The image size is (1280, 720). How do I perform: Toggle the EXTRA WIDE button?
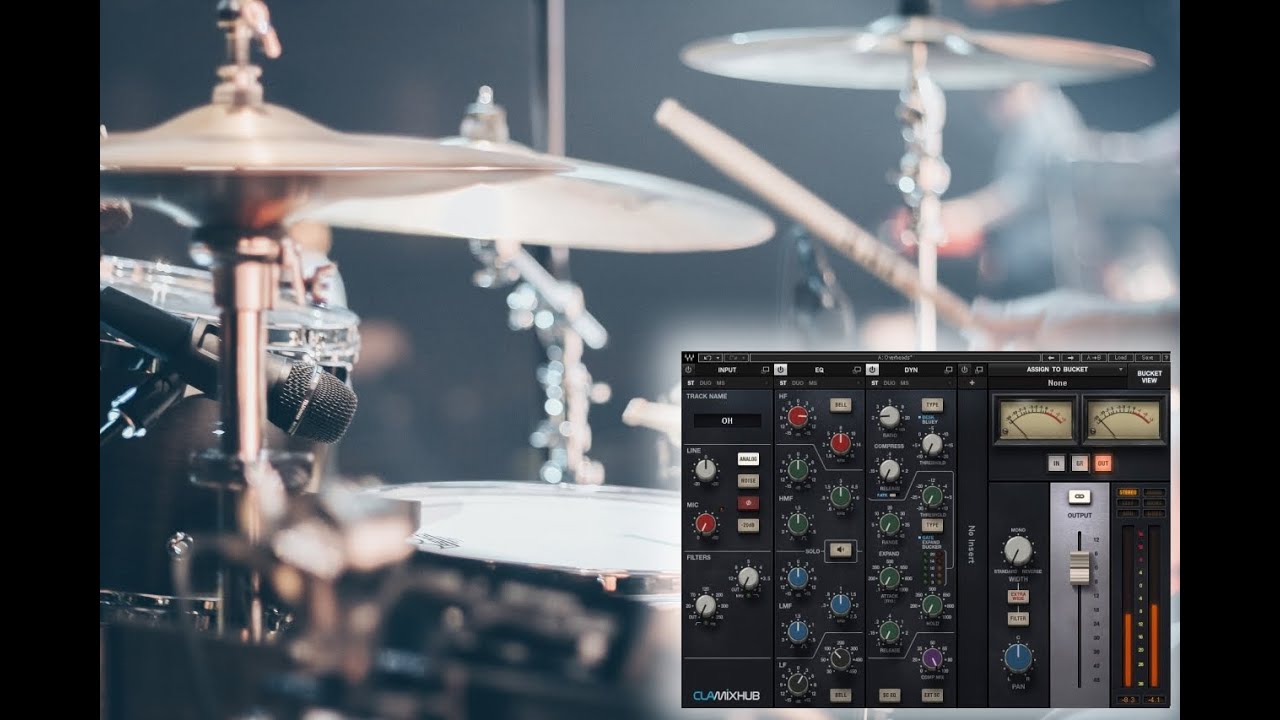(x=1018, y=596)
